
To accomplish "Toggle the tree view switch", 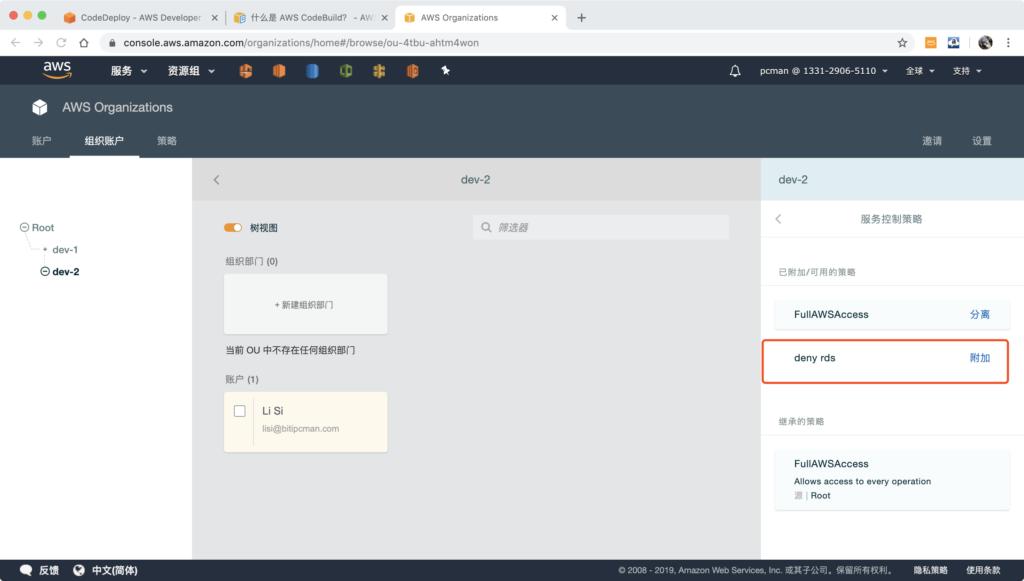I will (x=233, y=227).
